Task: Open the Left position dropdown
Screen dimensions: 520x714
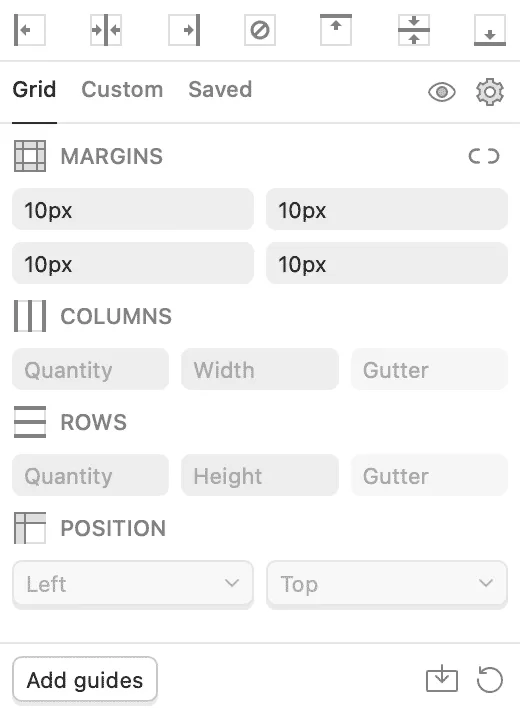Action: pos(133,584)
